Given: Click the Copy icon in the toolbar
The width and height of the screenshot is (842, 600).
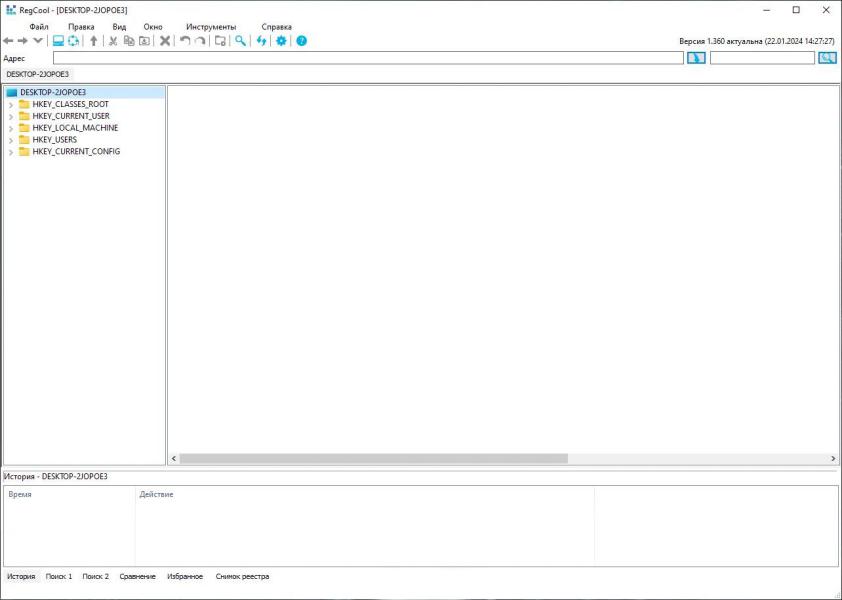Looking at the screenshot, I should (x=129, y=41).
